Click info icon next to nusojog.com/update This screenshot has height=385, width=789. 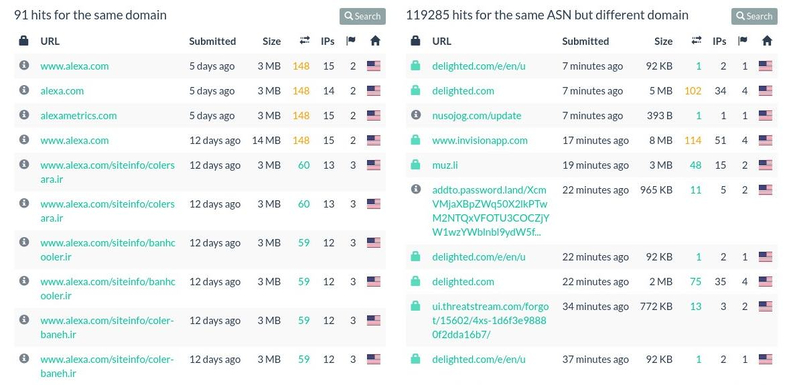pos(416,115)
